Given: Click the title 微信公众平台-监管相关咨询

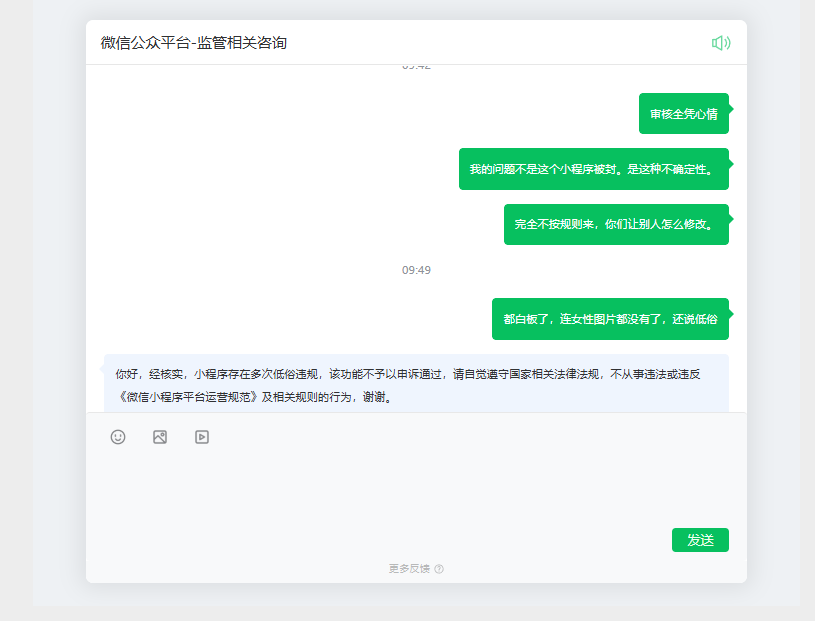Looking at the screenshot, I should pyautogui.click(x=194, y=43).
